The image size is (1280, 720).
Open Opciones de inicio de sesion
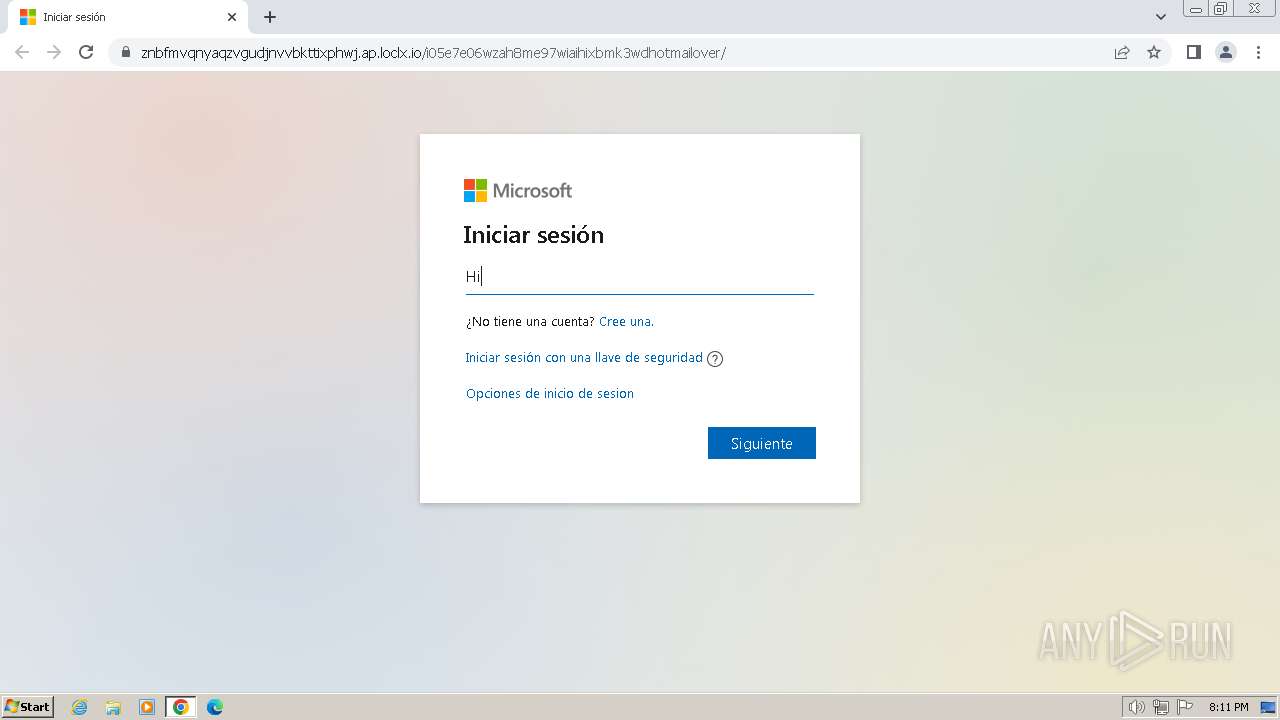(x=550, y=394)
